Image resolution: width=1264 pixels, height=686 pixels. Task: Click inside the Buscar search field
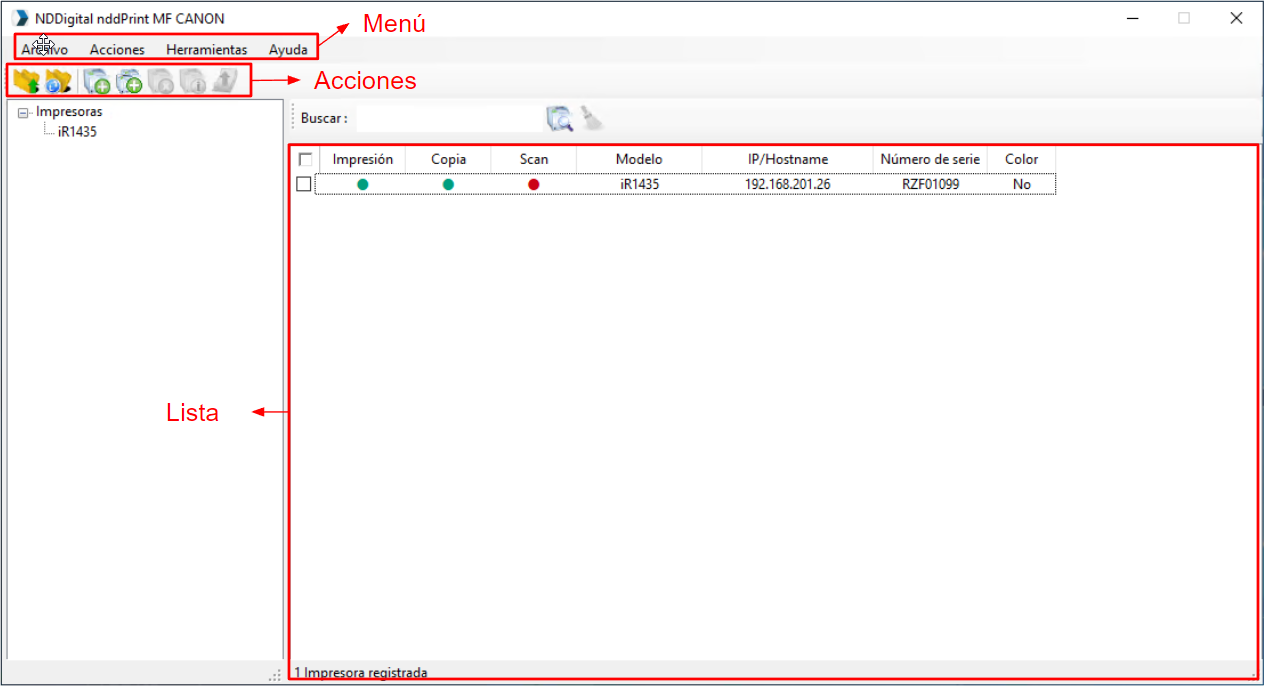coord(448,119)
